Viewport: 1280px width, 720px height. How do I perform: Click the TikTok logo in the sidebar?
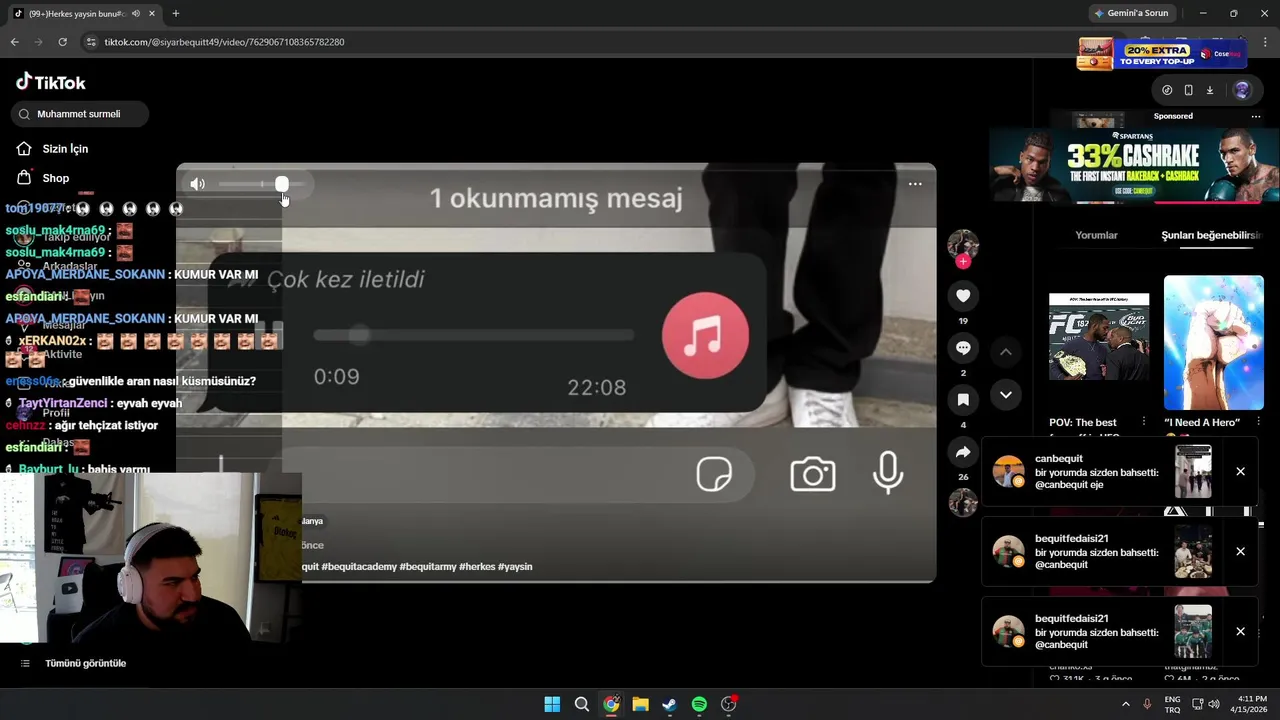point(51,82)
